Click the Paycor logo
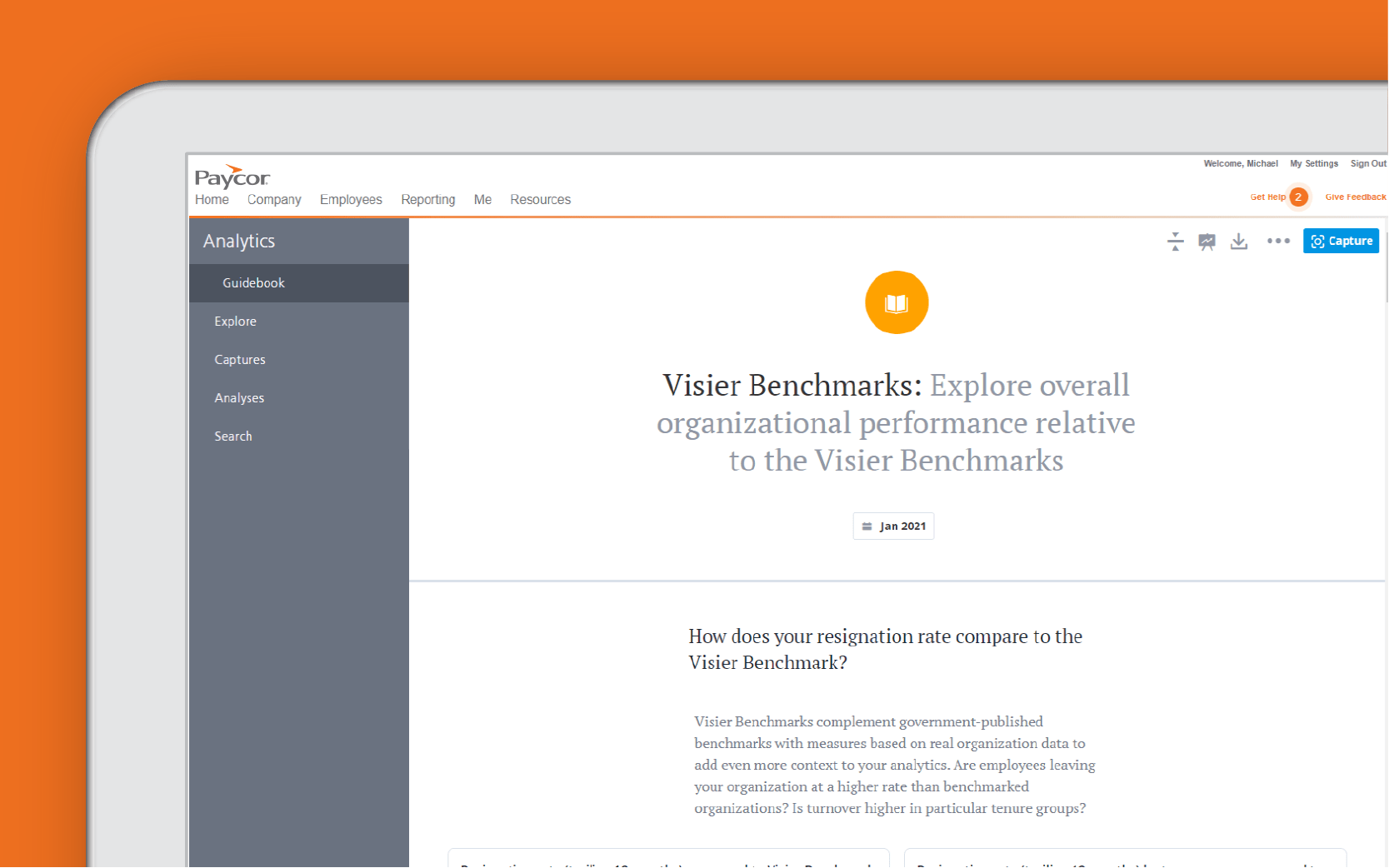 (232, 177)
